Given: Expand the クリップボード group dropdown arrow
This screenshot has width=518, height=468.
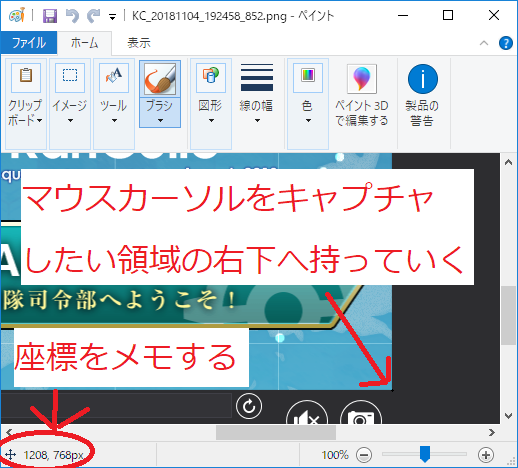Looking at the screenshot, I should coord(40,120).
